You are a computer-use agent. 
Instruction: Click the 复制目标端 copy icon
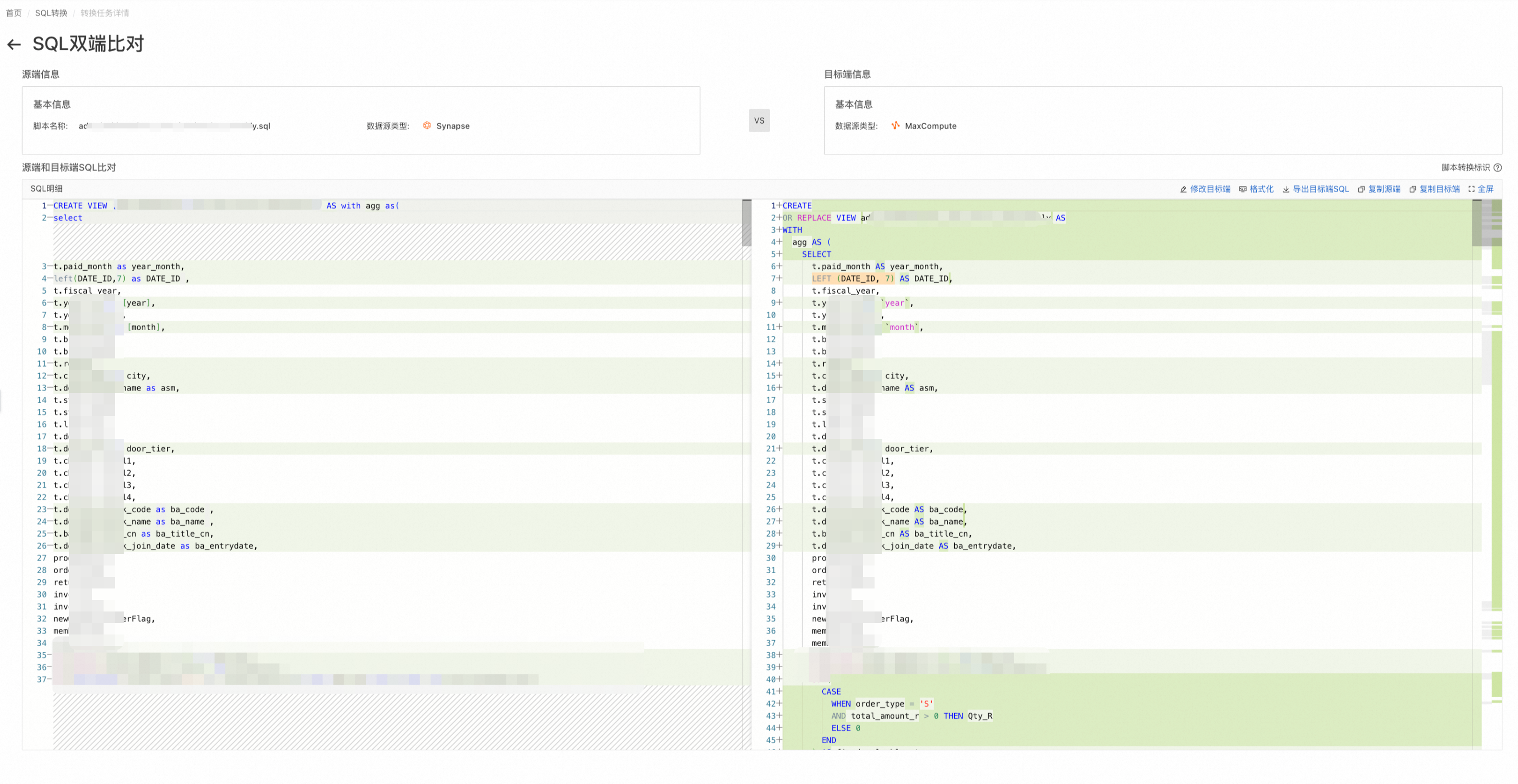pos(1413,189)
